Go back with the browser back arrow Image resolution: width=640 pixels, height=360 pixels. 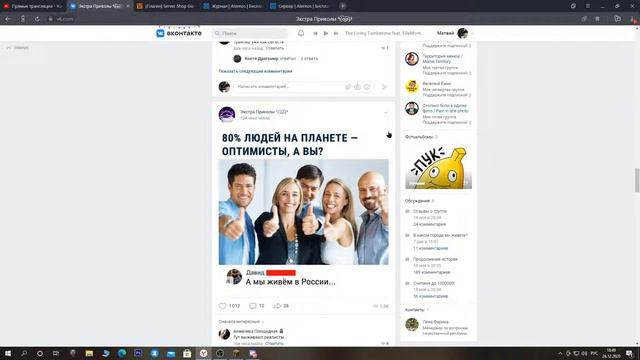[8, 19]
